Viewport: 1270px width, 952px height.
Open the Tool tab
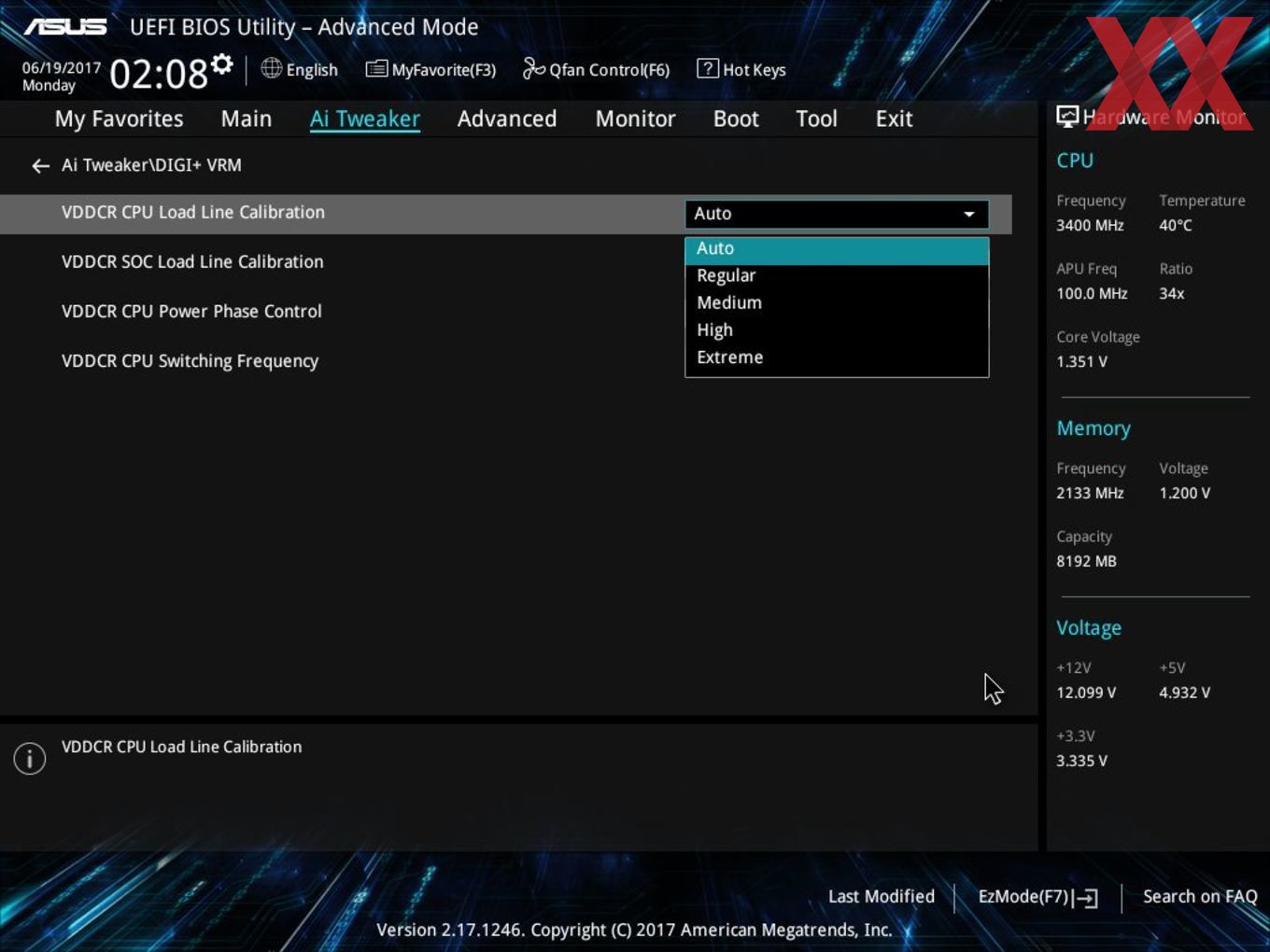click(816, 119)
